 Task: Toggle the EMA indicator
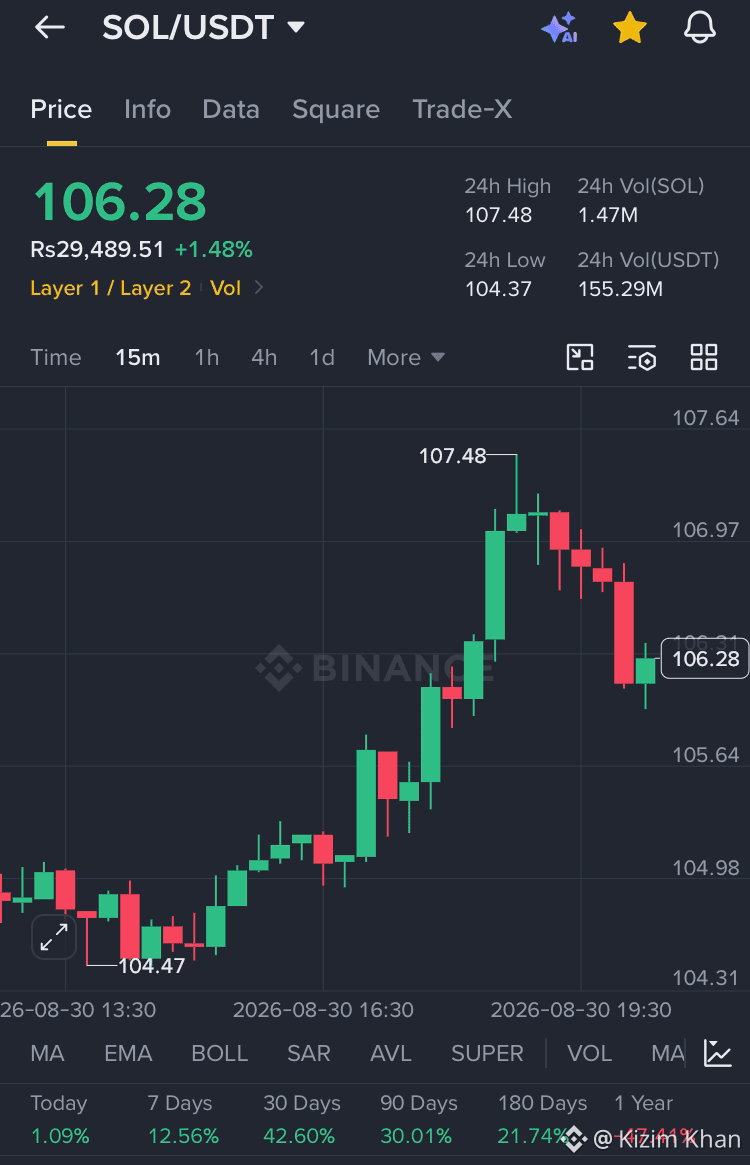pyautogui.click(x=128, y=1053)
